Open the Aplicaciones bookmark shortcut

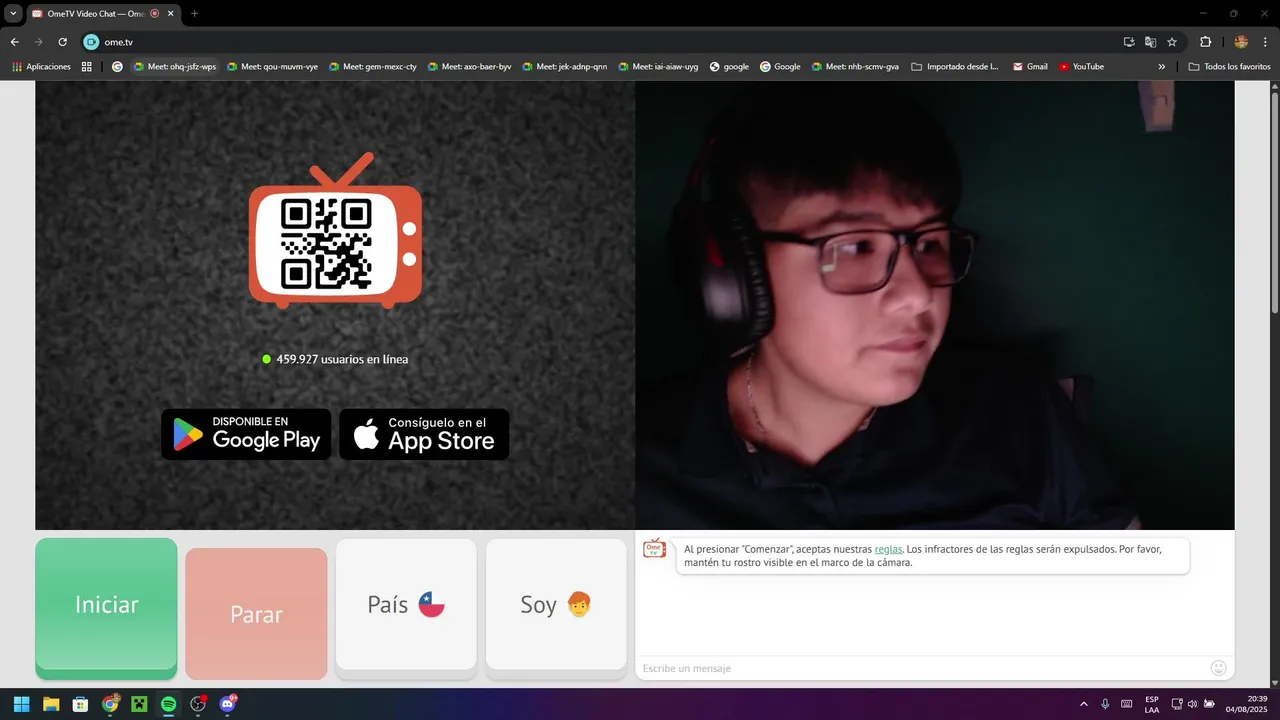[41, 67]
